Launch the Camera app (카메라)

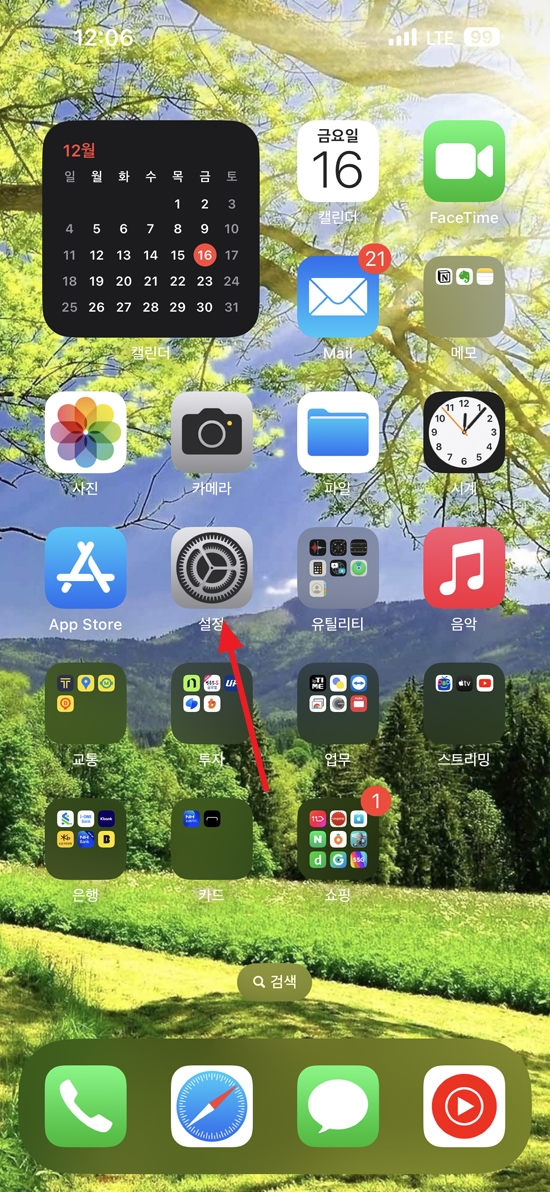click(x=211, y=432)
